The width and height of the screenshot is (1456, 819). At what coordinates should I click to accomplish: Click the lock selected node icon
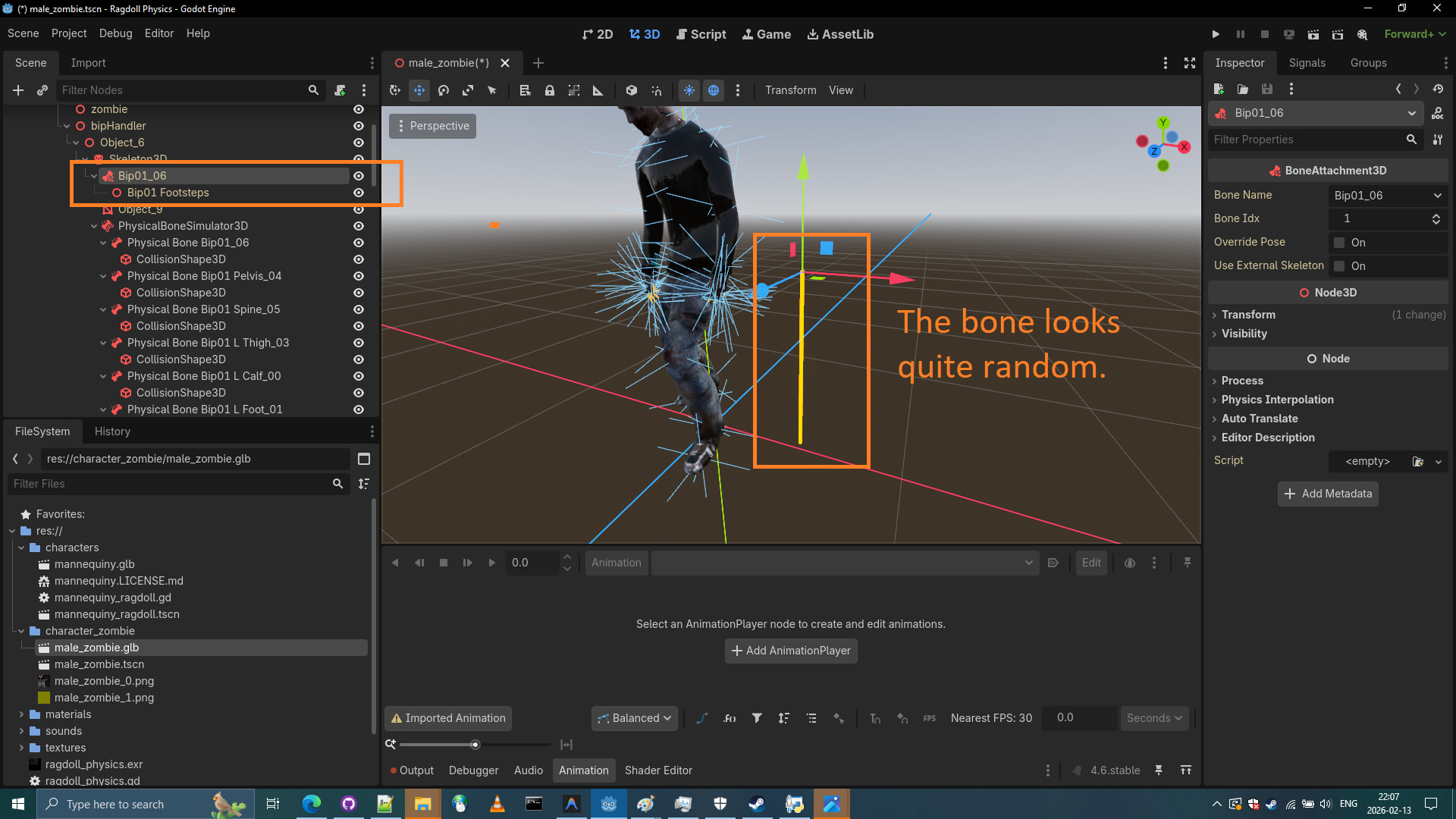click(x=550, y=90)
